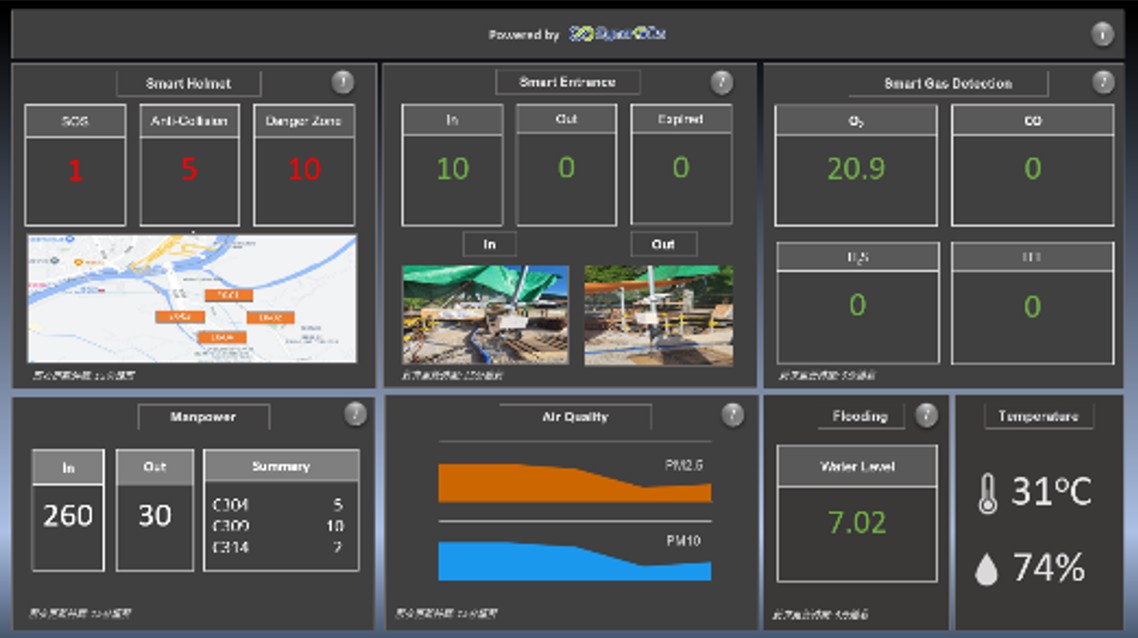Click the logo next to Powered by
Image resolution: width=1138 pixels, height=638 pixels.
617,34
